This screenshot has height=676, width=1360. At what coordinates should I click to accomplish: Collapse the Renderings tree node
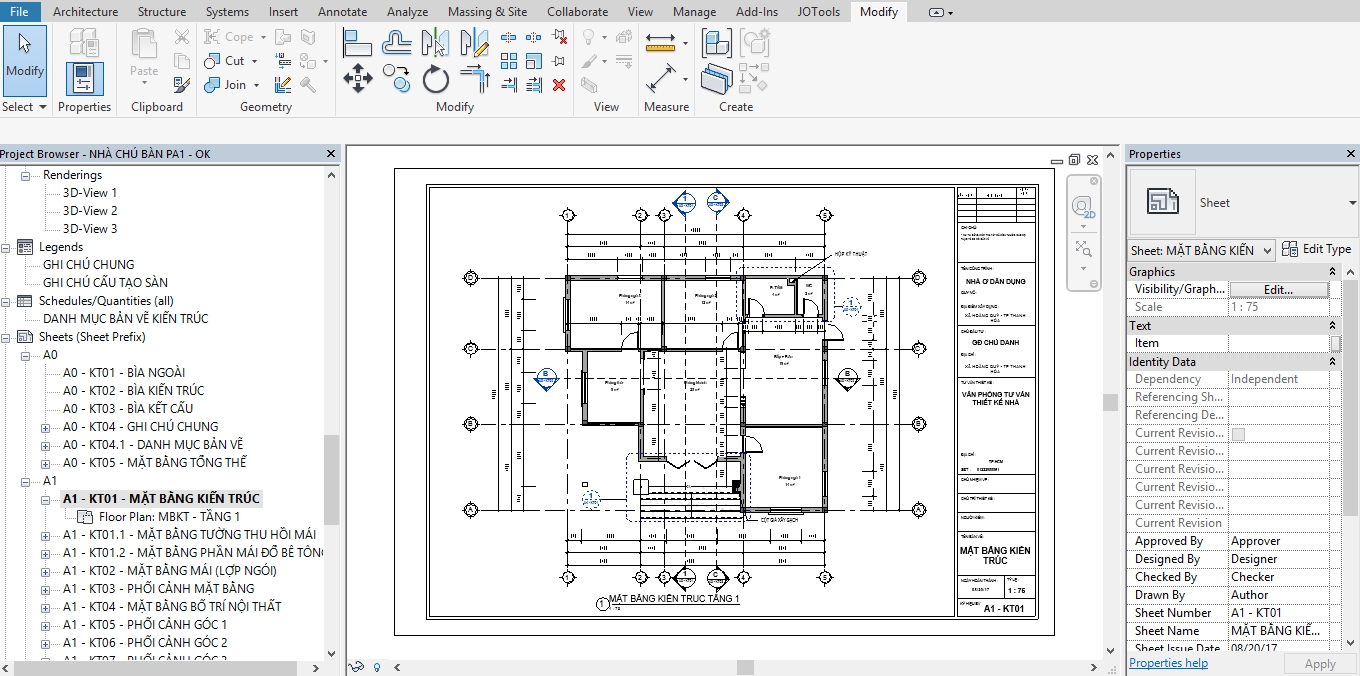tap(25, 175)
